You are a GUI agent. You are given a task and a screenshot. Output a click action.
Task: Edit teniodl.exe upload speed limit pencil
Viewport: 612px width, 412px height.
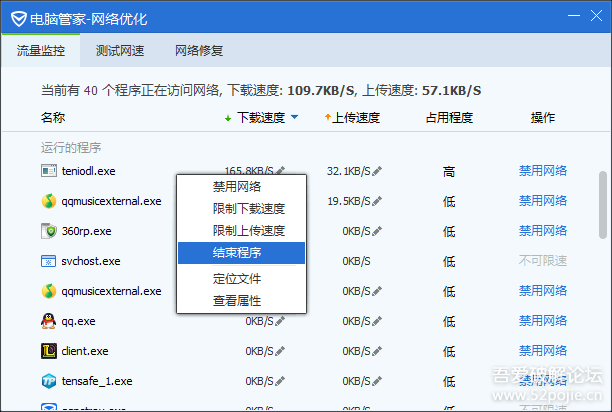[x=377, y=171]
